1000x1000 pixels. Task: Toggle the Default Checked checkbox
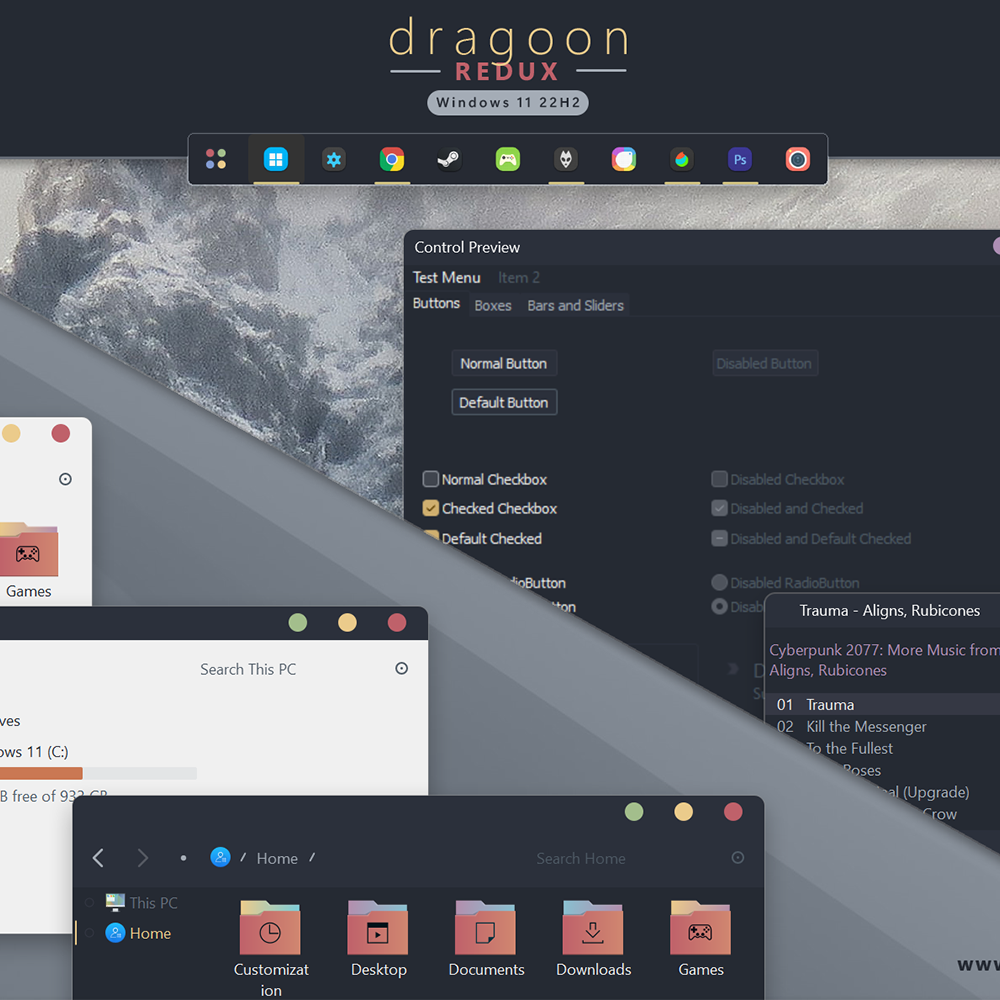432,537
